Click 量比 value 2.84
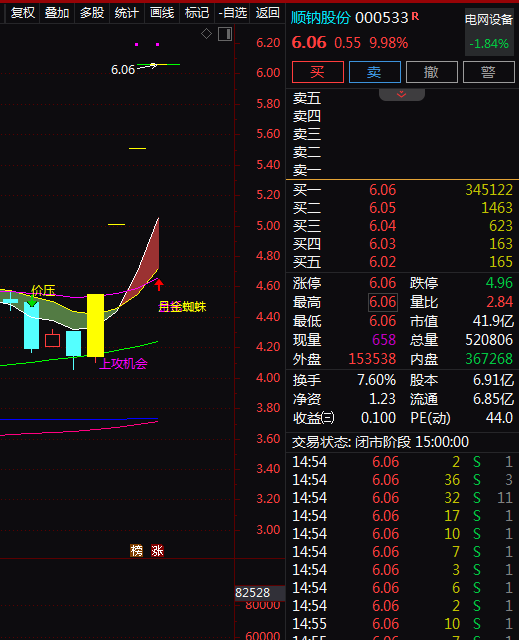Screen dimensions: 519x640 click(499, 302)
